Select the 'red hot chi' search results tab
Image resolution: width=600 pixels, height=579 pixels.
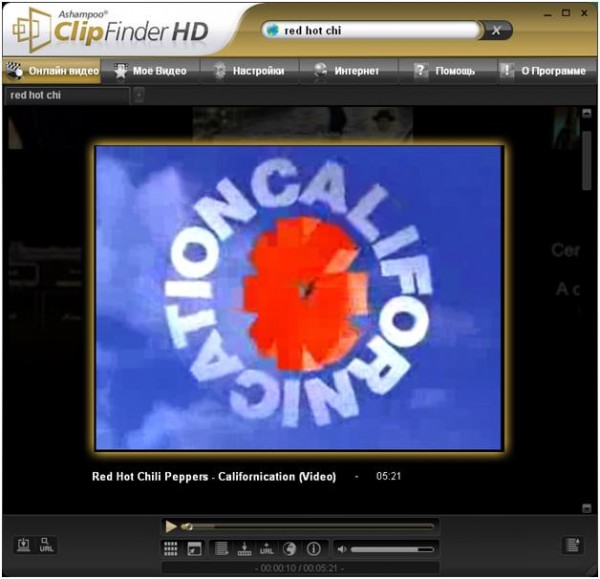[x=67, y=95]
